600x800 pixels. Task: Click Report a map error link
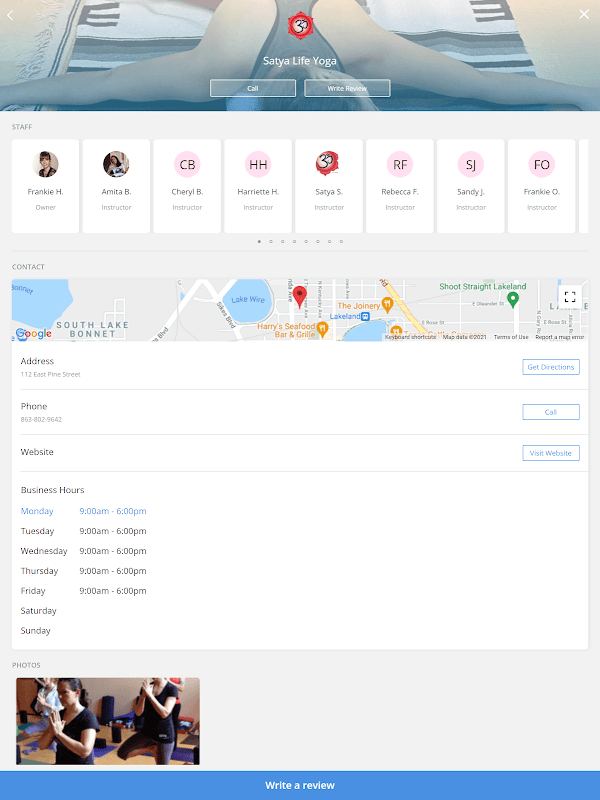click(560, 337)
